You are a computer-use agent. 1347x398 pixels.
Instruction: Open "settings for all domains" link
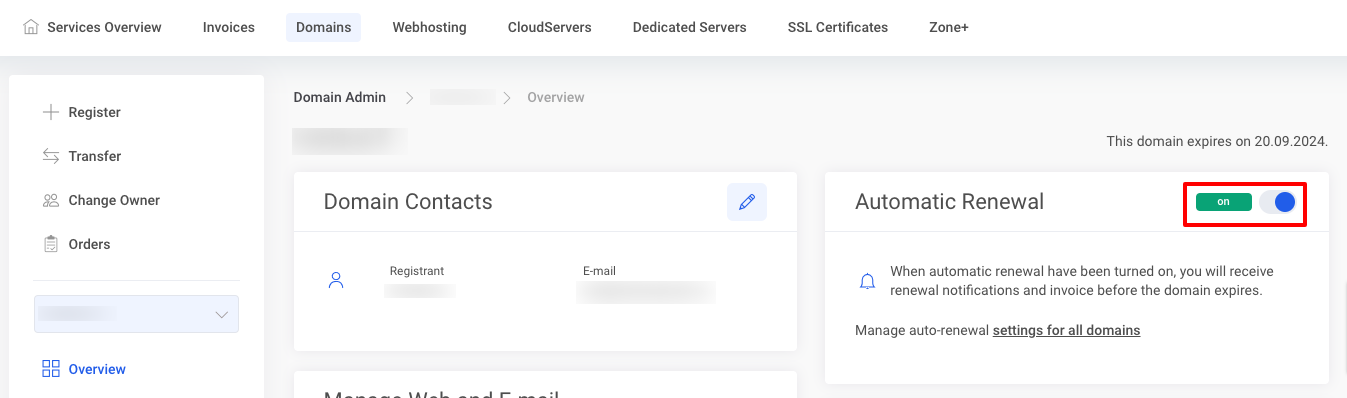pos(1067,330)
